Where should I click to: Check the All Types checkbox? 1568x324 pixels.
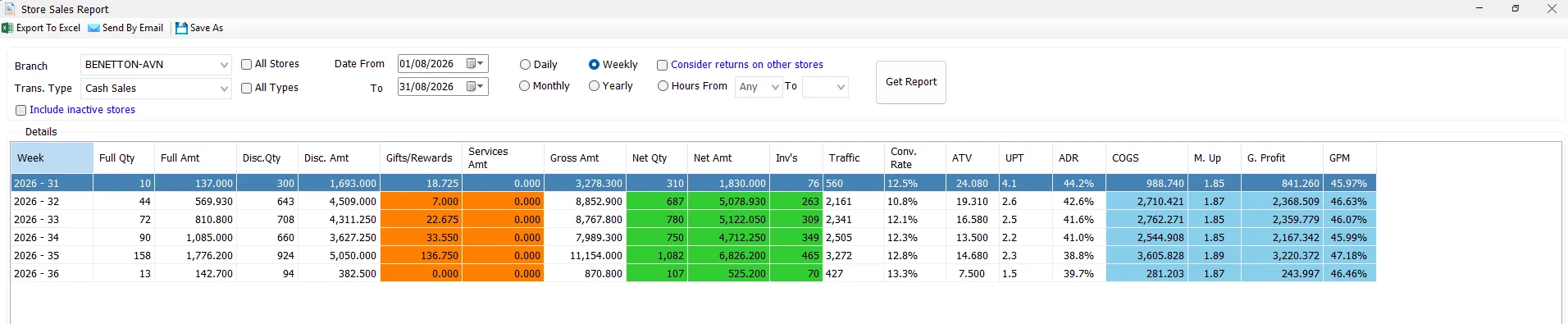pyautogui.click(x=246, y=88)
